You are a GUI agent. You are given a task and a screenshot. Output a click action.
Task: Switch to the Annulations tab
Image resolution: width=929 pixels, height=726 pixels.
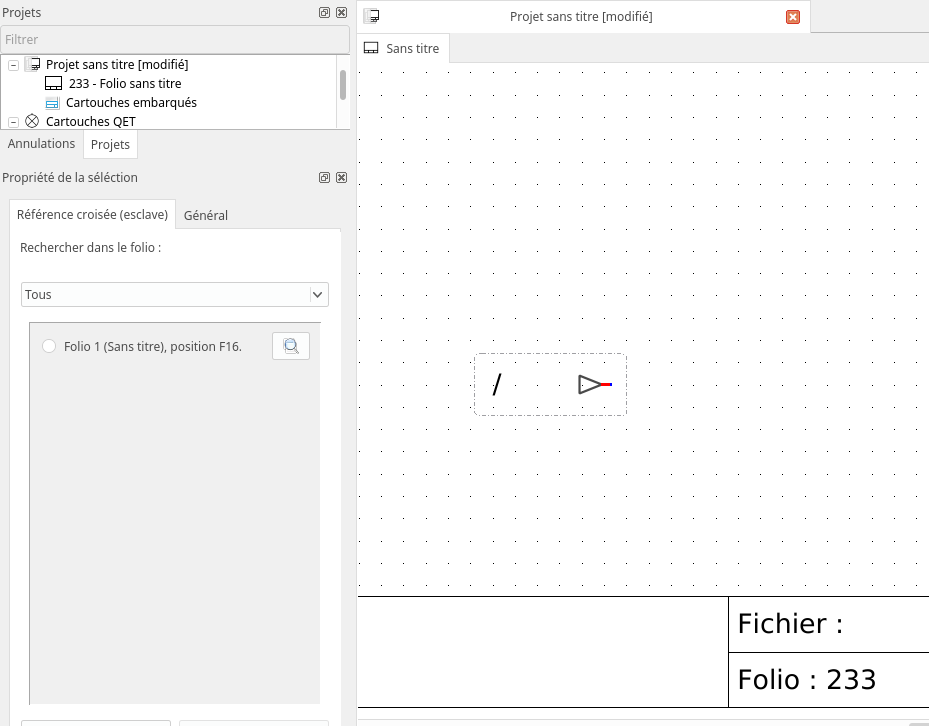coord(41,144)
